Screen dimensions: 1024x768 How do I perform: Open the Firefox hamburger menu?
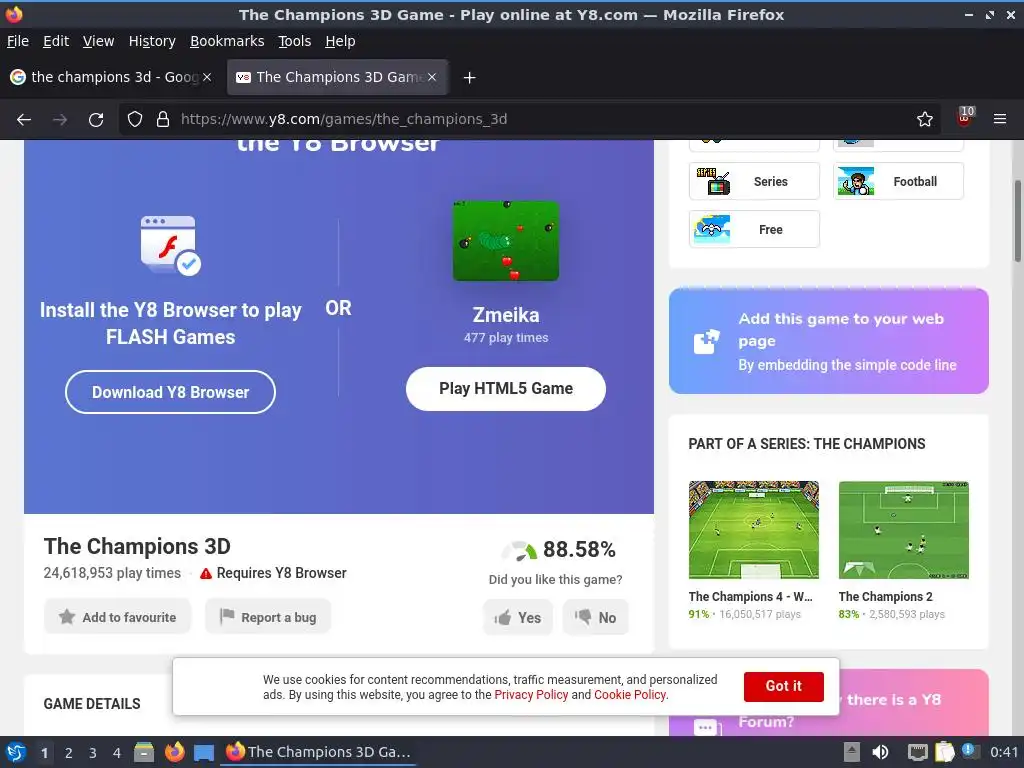[1000, 120]
